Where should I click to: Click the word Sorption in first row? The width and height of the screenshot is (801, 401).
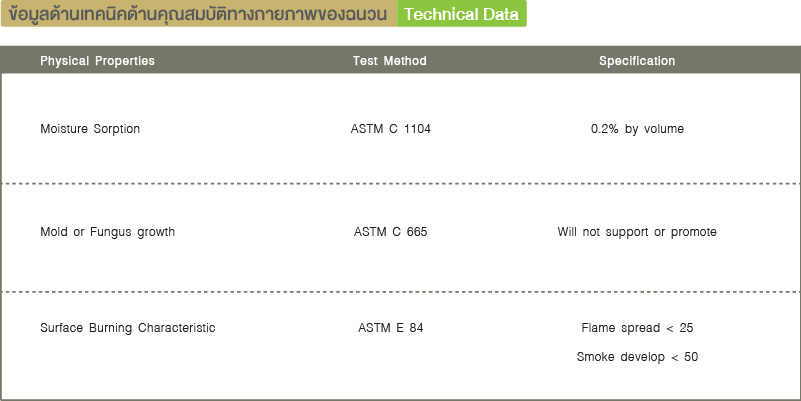116,129
